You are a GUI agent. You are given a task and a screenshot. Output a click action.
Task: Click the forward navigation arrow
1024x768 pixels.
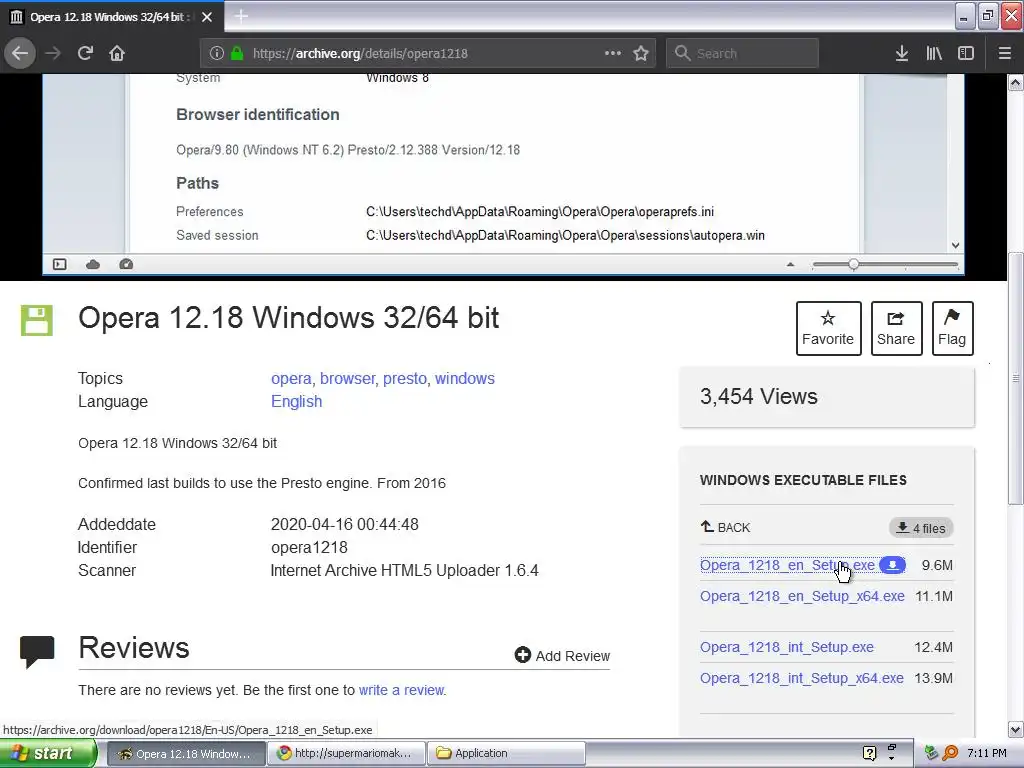[x=53, y=54]
